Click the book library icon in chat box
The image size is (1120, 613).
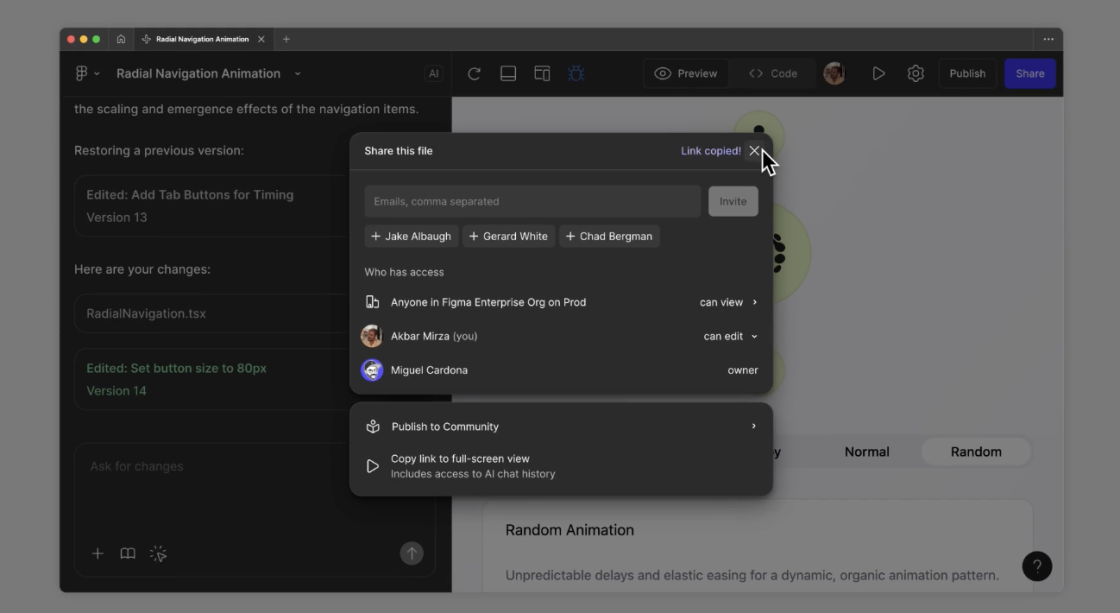128,553
